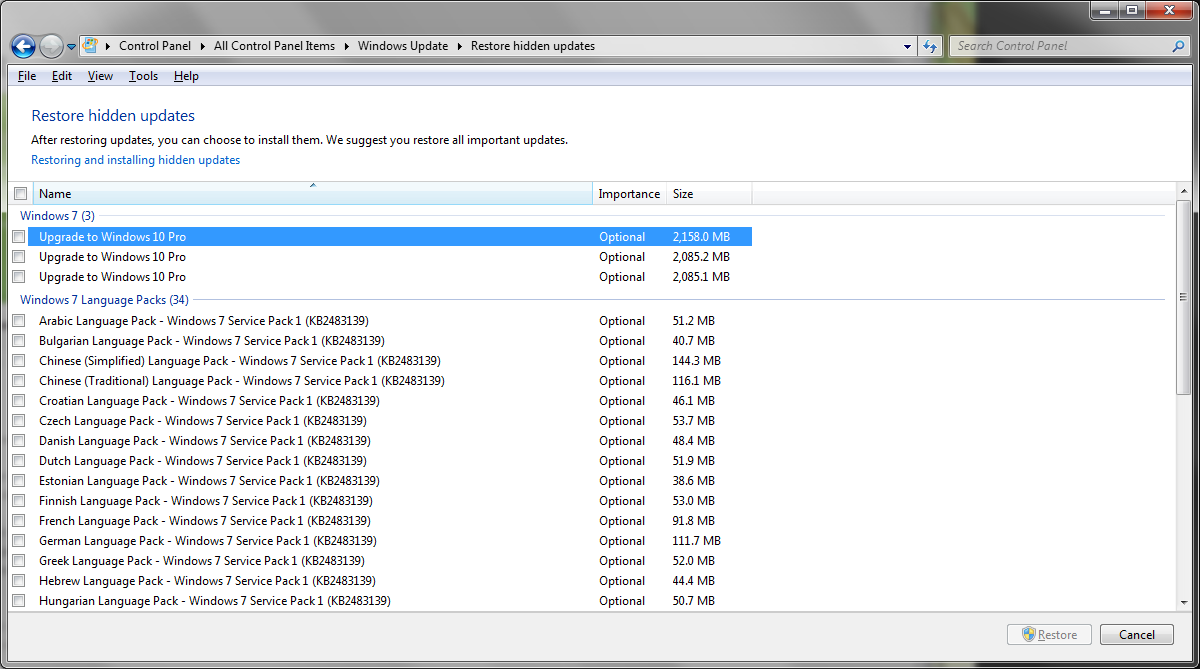Check the Czech Language Pack box

[19, 421]
